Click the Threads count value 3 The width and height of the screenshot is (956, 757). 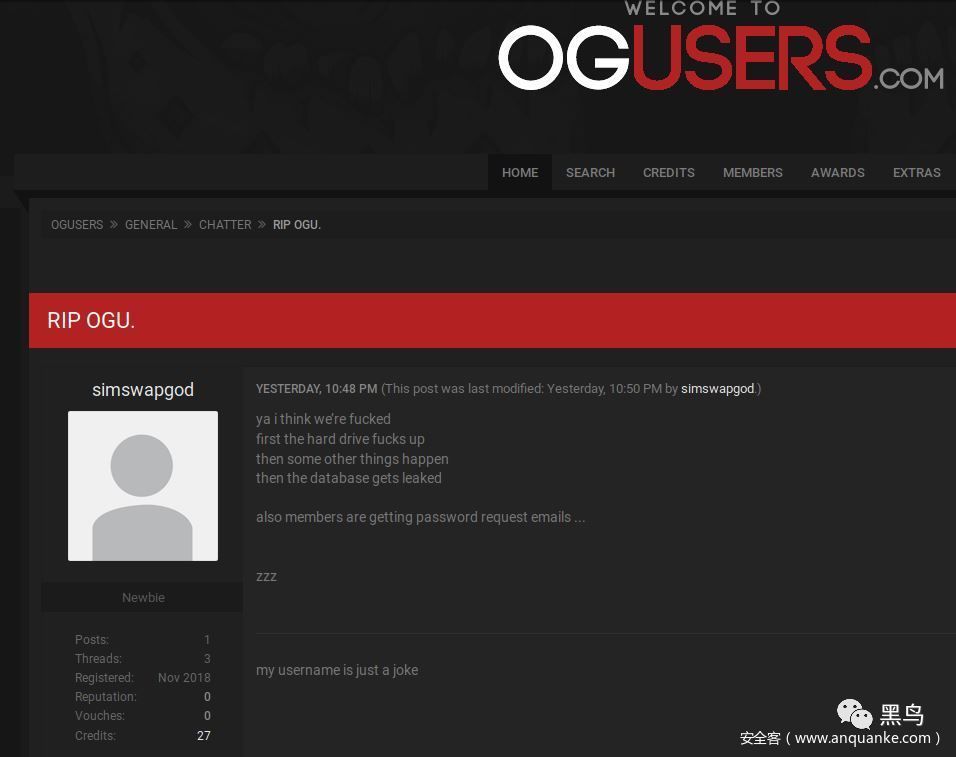[x=207, y=658]
